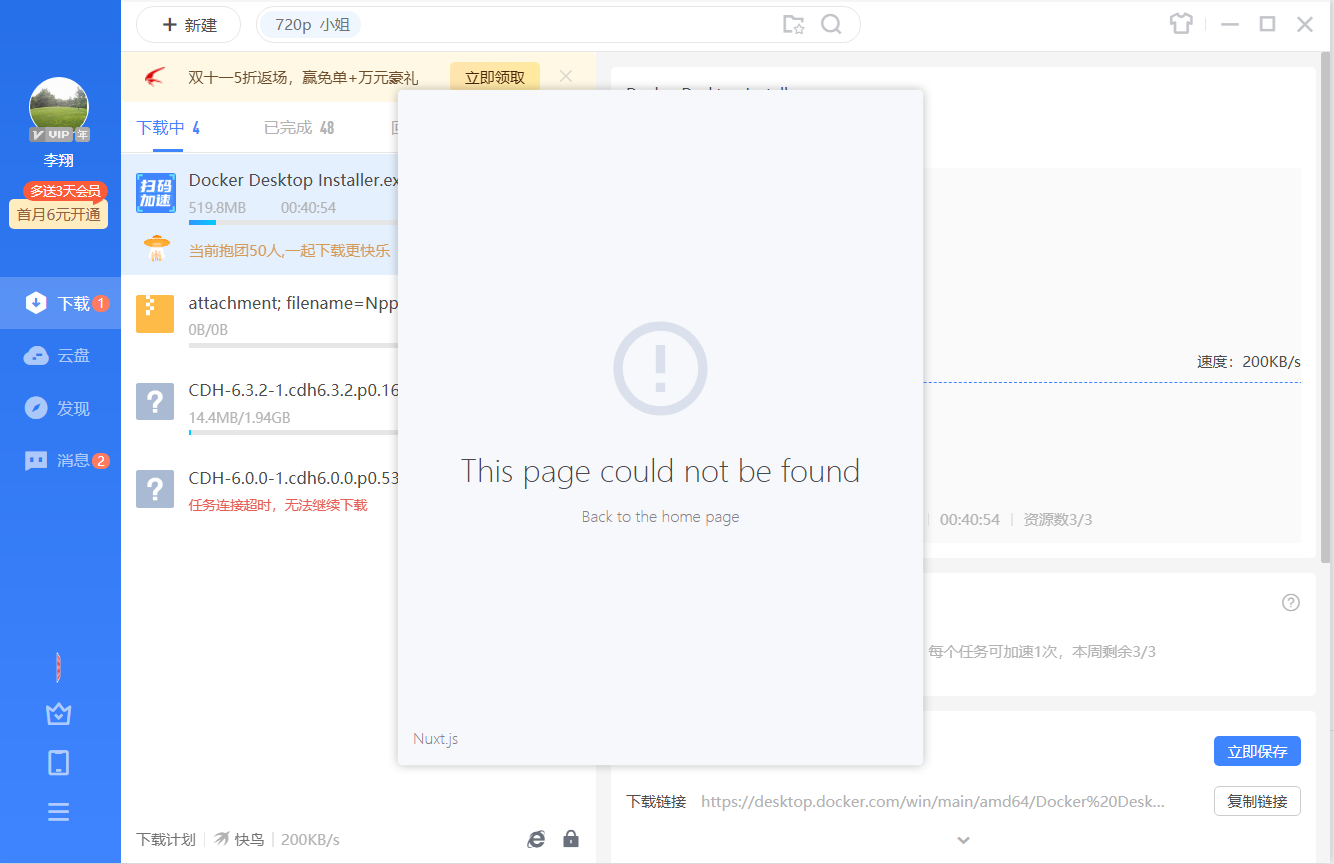
Task: Open the skin (T-shirt) icon in title bar
Action: (x=1181, y=25)
